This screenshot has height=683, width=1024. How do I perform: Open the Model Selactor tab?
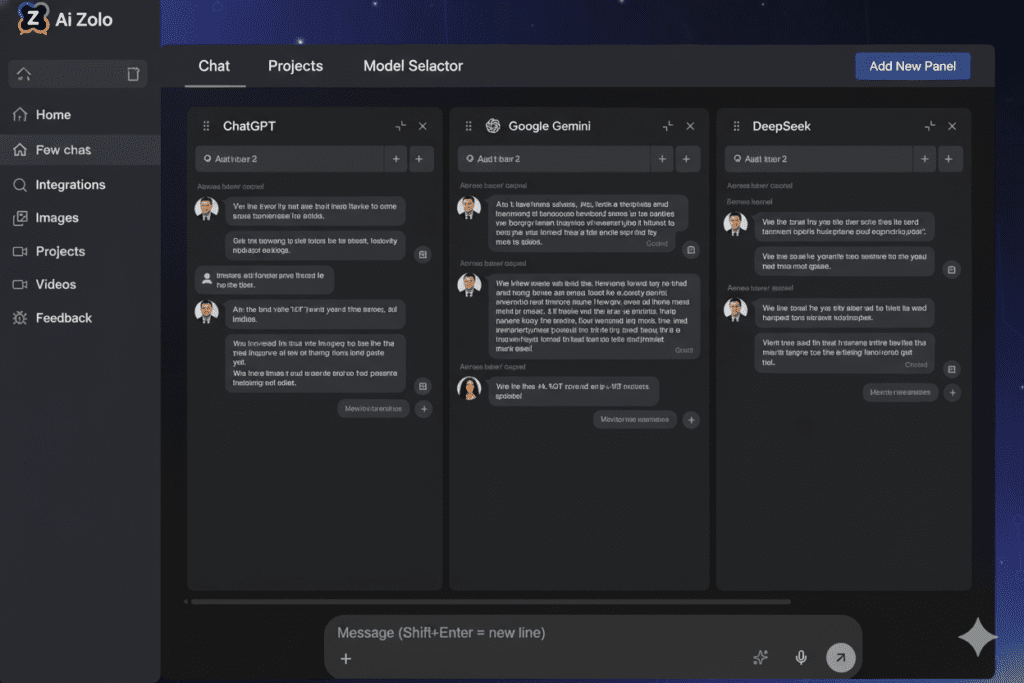click(413, 66)
